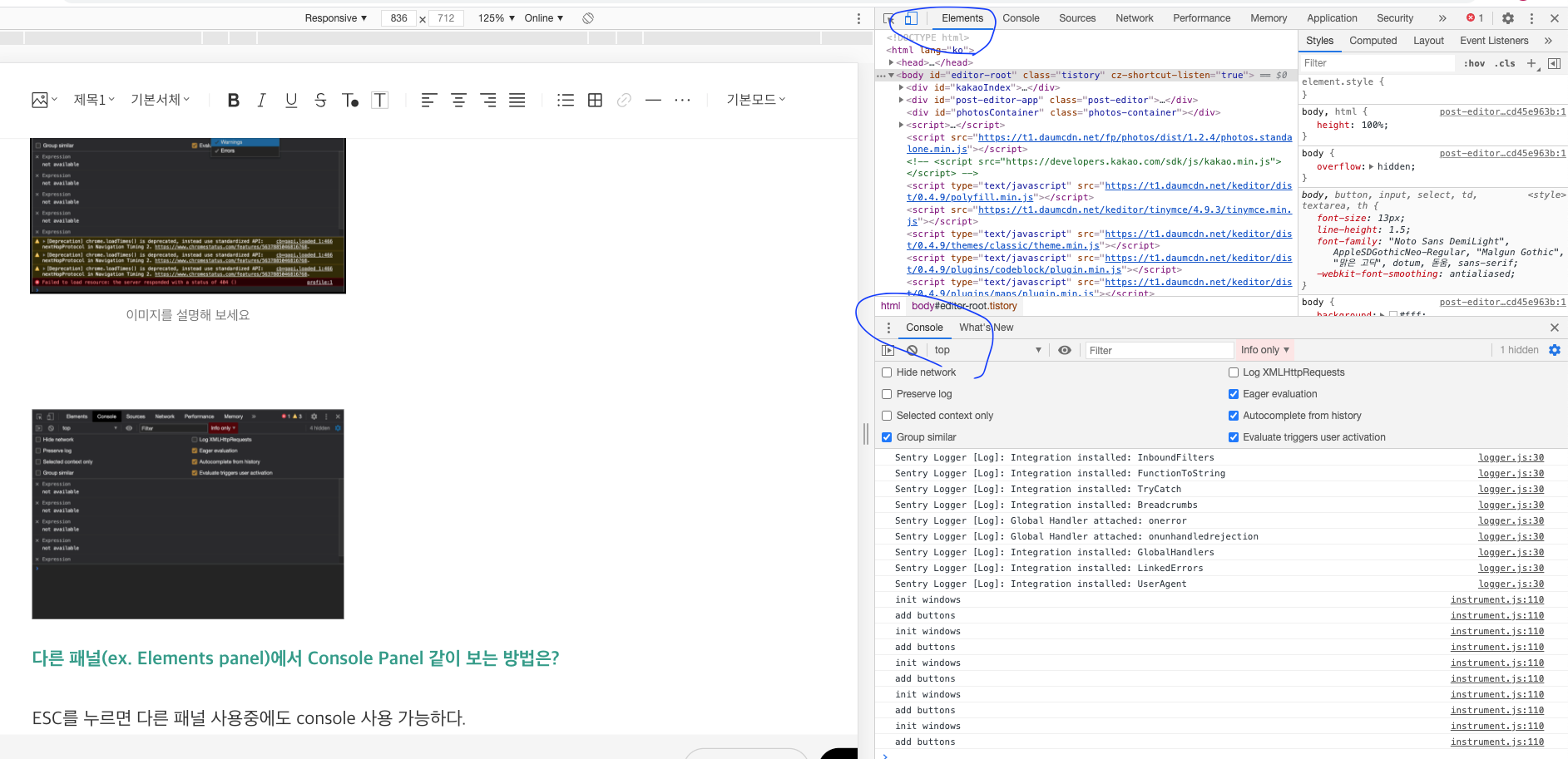The height and width of the screenshot is (759, 1568).
Task: Insert a table in the editor
Action: [x=595, y=100]
